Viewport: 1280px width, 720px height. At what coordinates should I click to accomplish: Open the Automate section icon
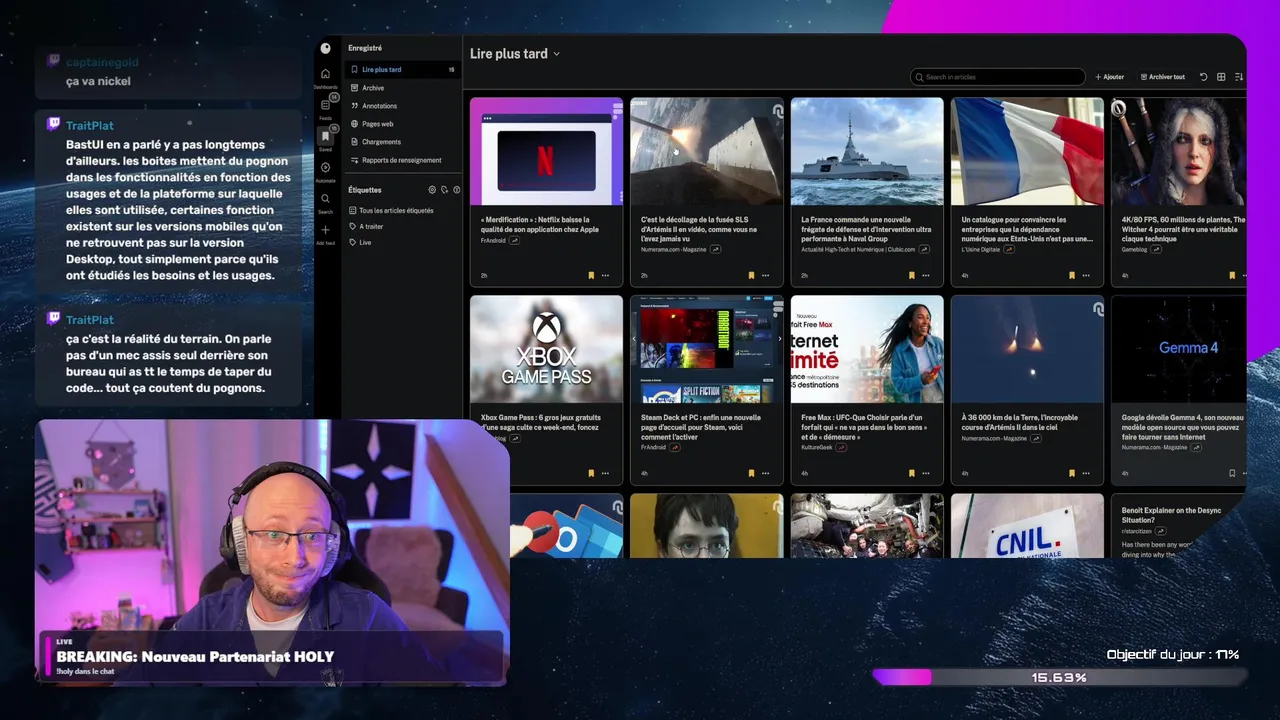pos(325,167)
